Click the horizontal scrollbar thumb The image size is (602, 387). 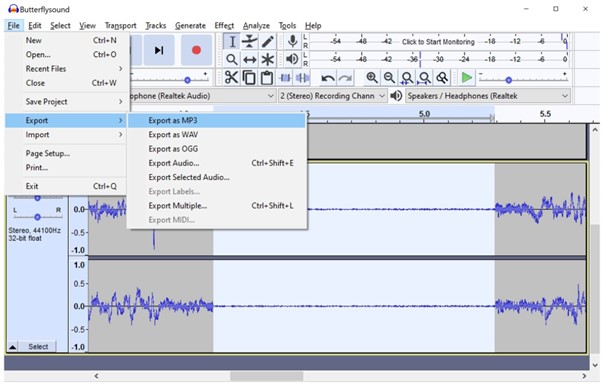point(266,376)
